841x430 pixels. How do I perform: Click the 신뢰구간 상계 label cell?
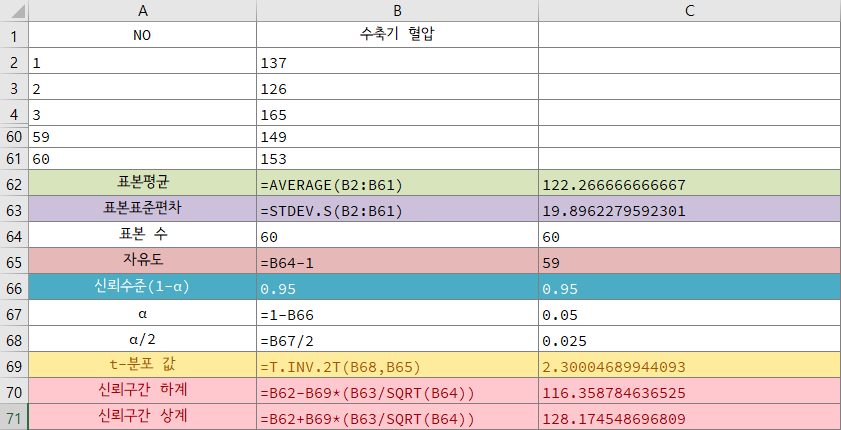pos(143,417)
